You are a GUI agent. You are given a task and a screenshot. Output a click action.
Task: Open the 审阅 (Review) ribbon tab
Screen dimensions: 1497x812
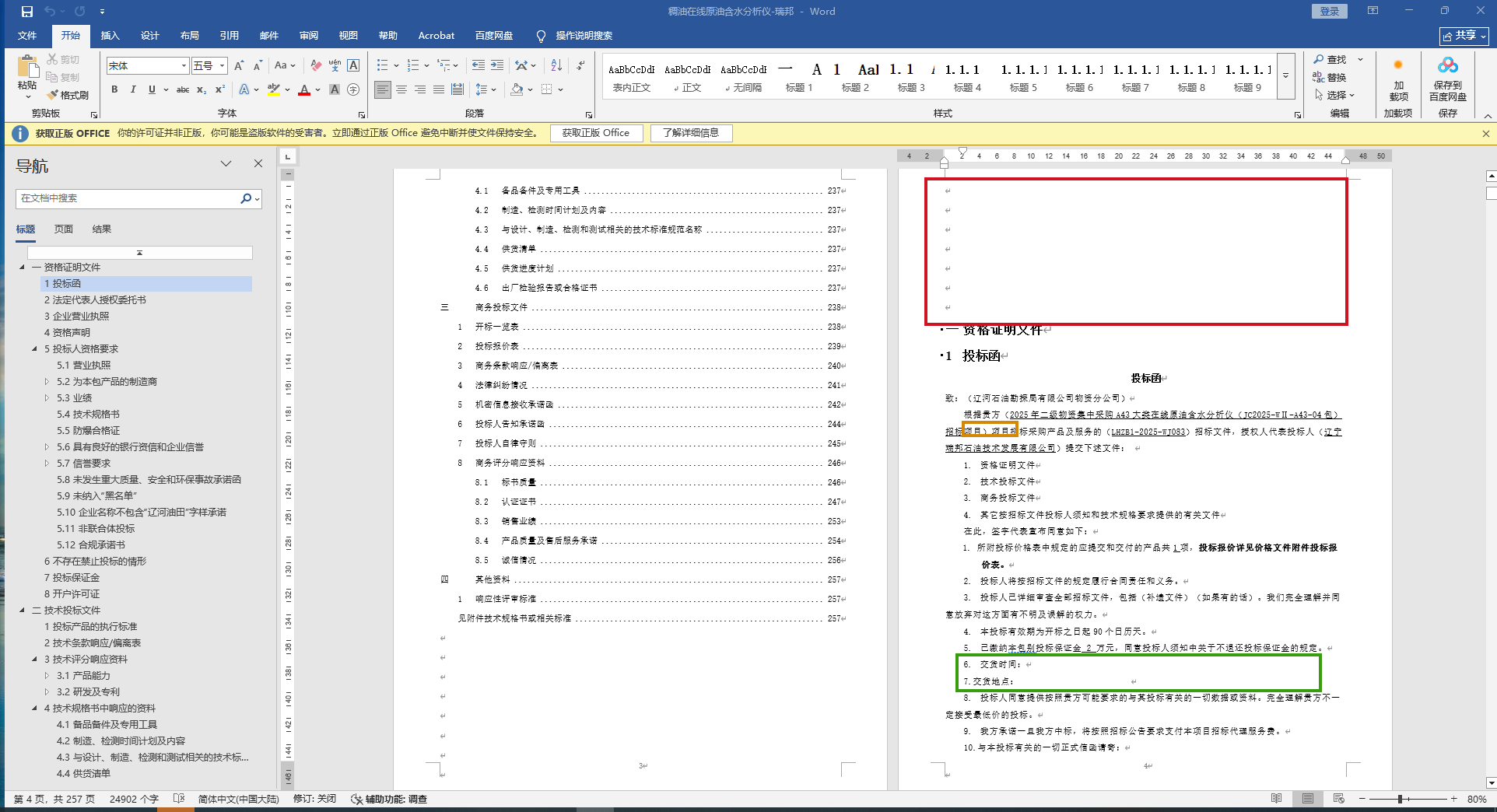pyautogui.click(x=308, y=36)
